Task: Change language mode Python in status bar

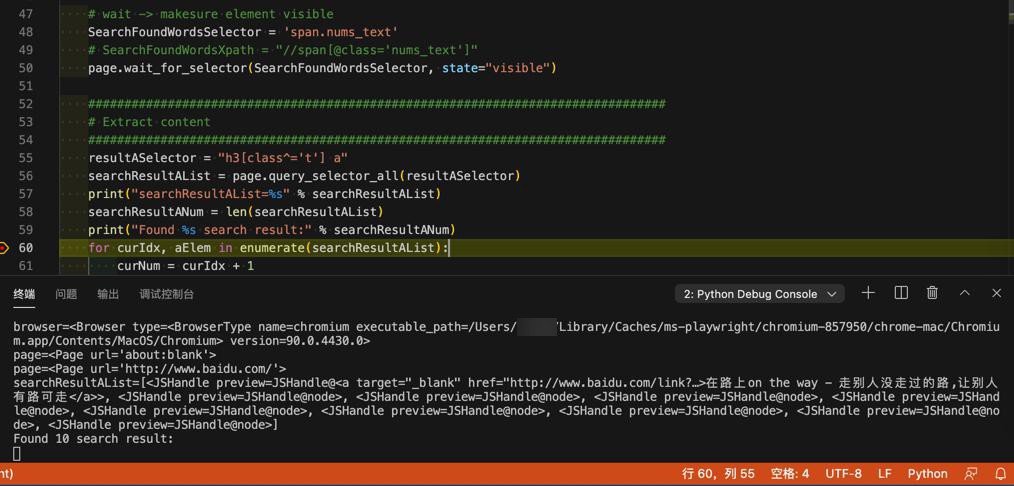Action: coord(927,474)
